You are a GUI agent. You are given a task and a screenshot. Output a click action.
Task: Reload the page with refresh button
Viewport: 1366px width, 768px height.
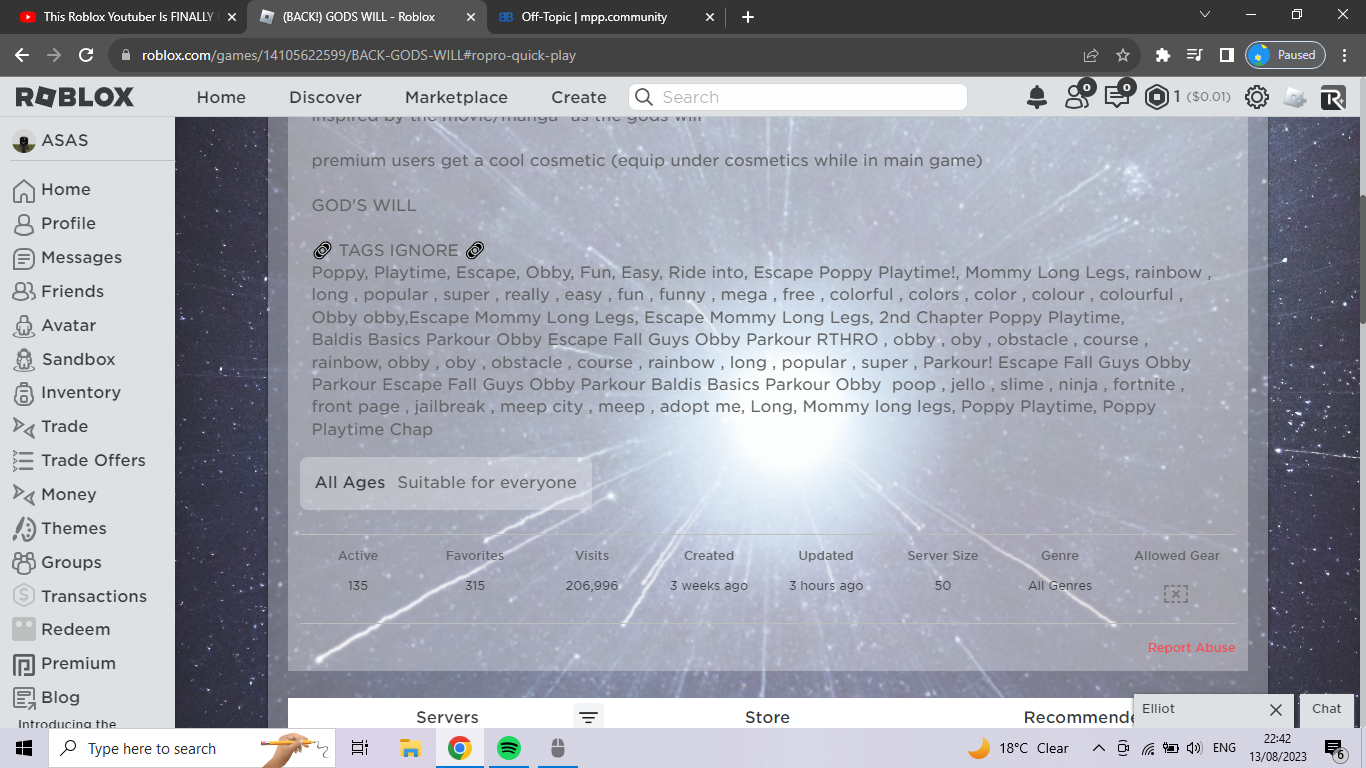point(86,55)
